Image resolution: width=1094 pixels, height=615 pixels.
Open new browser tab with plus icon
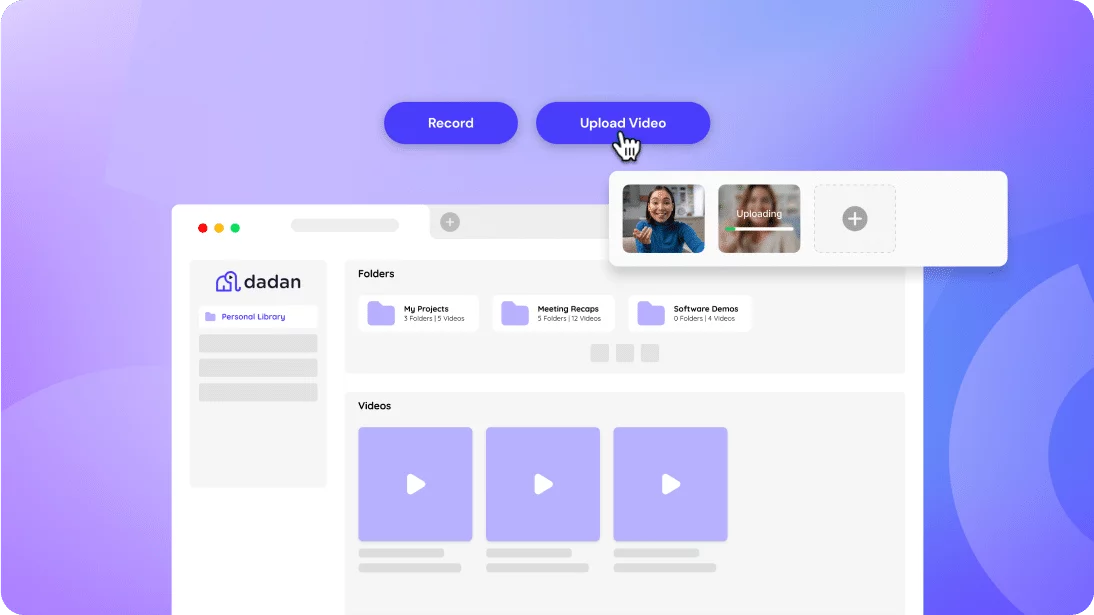(x=450, y=222)
